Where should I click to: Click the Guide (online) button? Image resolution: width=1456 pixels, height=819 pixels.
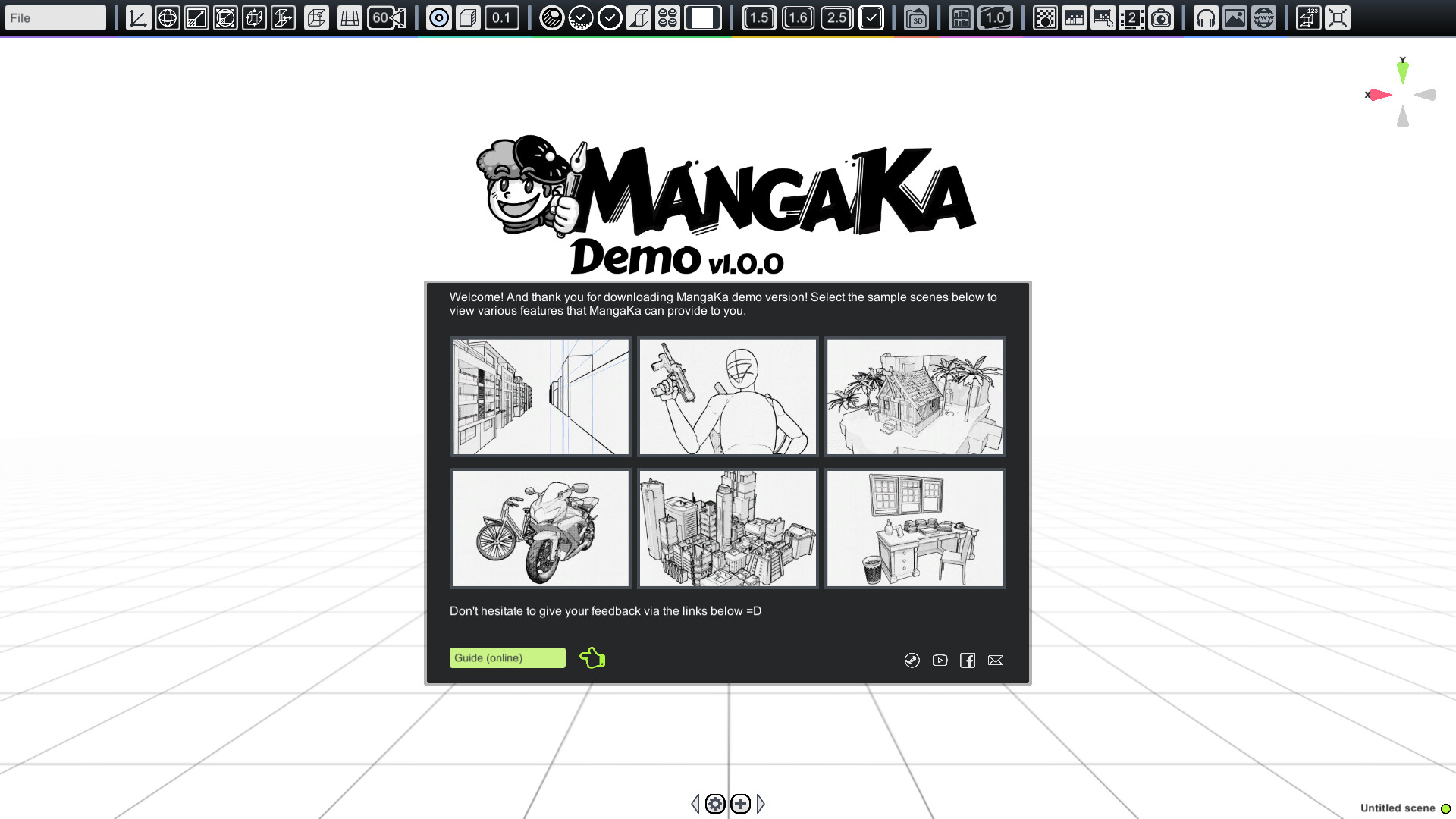pyautogui.click(x=507, y=657)
